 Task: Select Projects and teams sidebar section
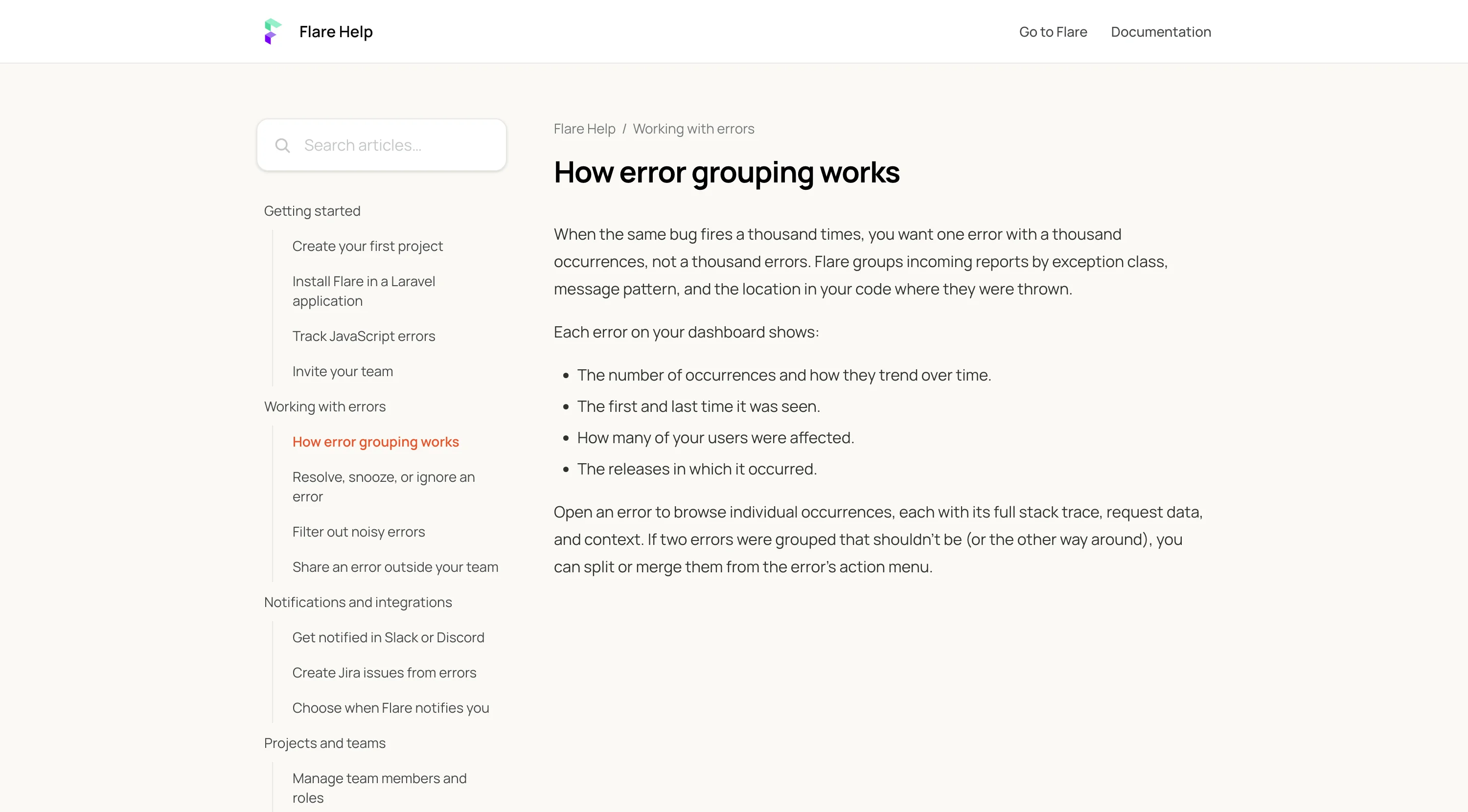[x=324, y=744]
